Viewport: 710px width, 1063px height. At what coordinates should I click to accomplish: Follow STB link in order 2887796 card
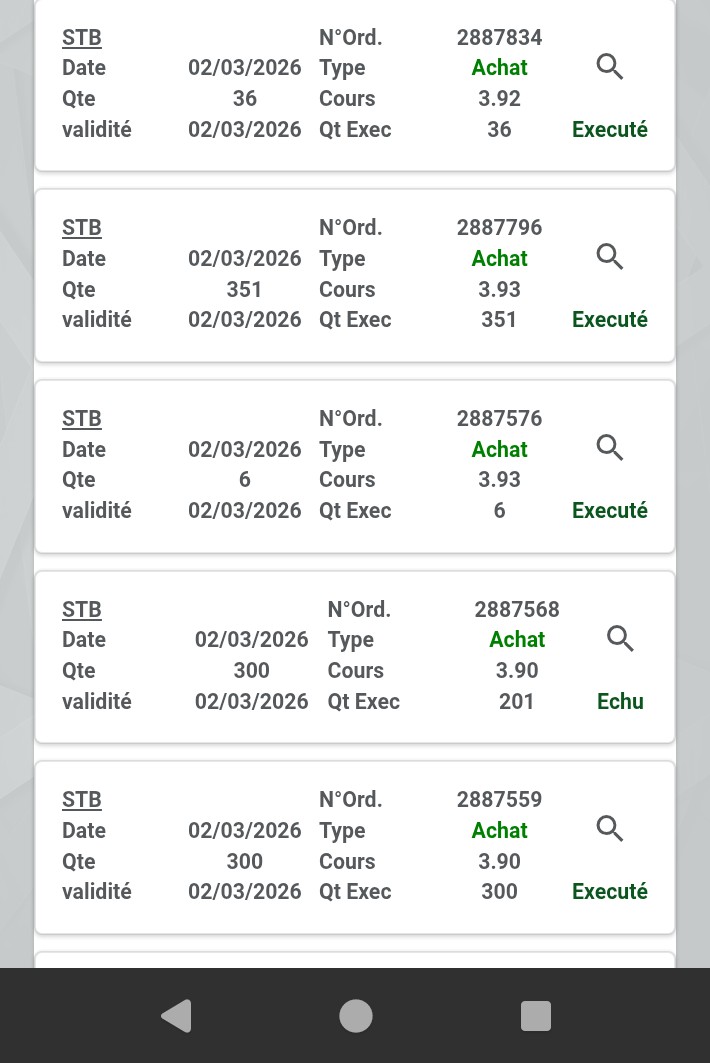(x=82, y=228)
